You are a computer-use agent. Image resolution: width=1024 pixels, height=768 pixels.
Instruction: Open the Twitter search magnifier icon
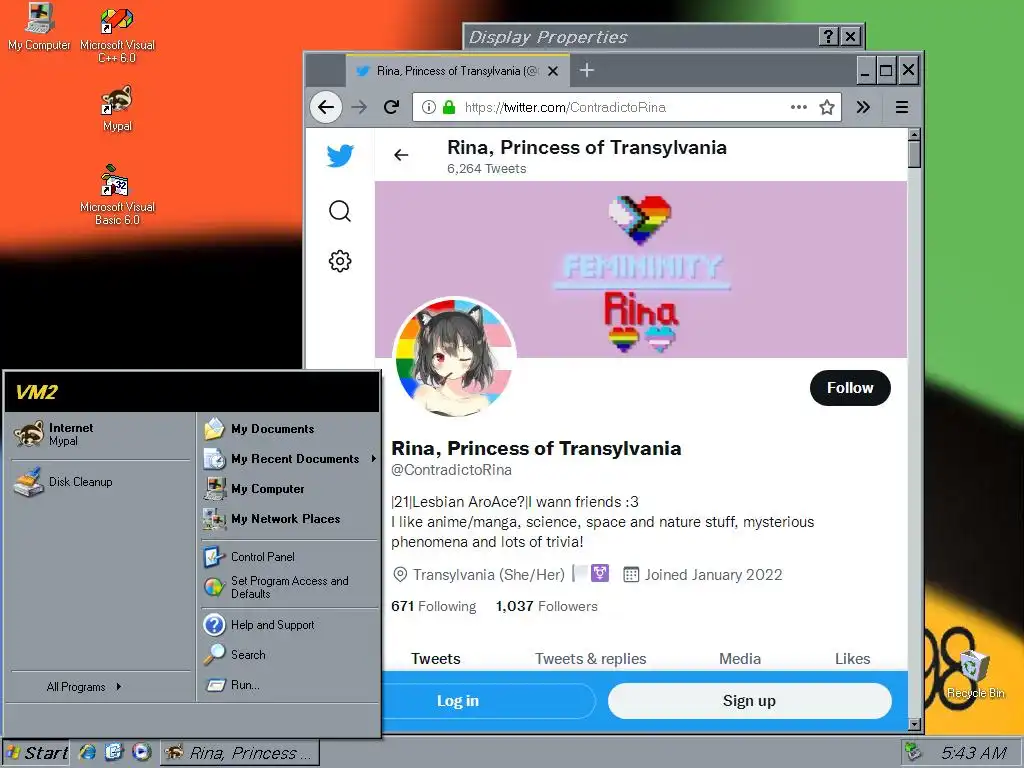340,211
